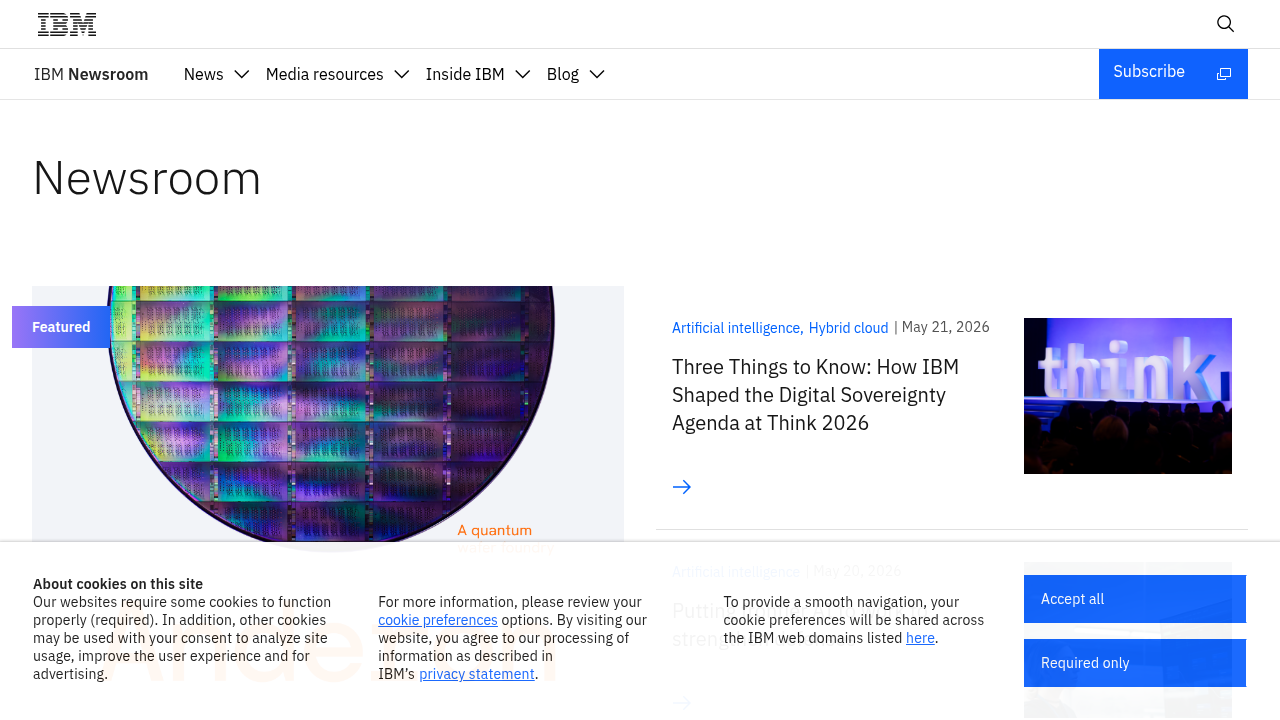Click the Featured tag label
Image resolution: width=1280 pixels, height=720 pixels.
pyautogui.click(x=61, y=327)
